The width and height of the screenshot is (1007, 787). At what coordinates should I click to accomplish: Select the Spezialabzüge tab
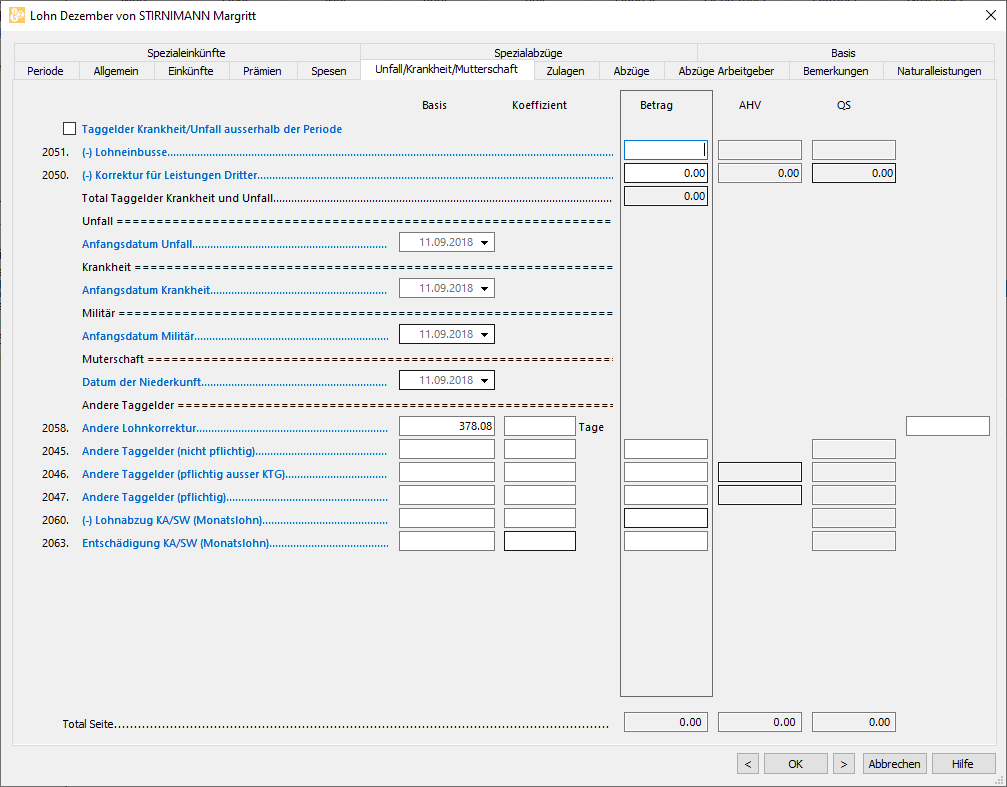point(529,53)
